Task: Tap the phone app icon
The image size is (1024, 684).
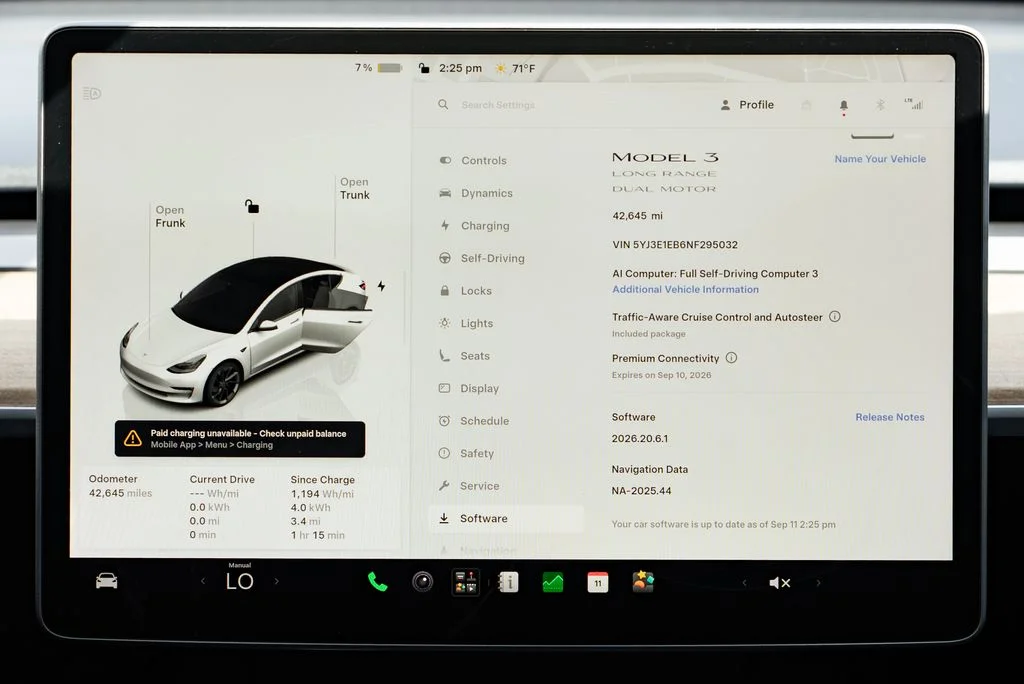Action: tap(377, 581)
